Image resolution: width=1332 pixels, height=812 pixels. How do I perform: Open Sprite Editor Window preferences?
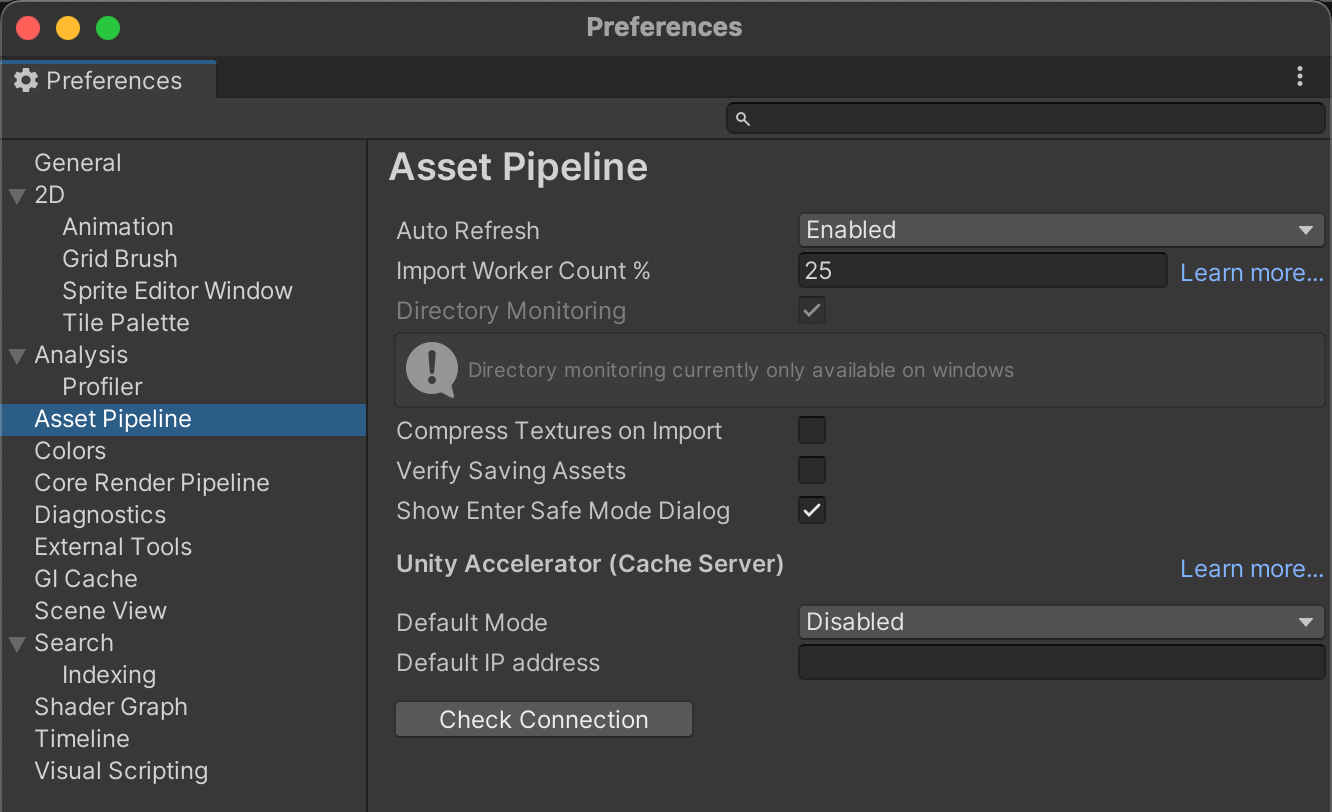[178, 291]
